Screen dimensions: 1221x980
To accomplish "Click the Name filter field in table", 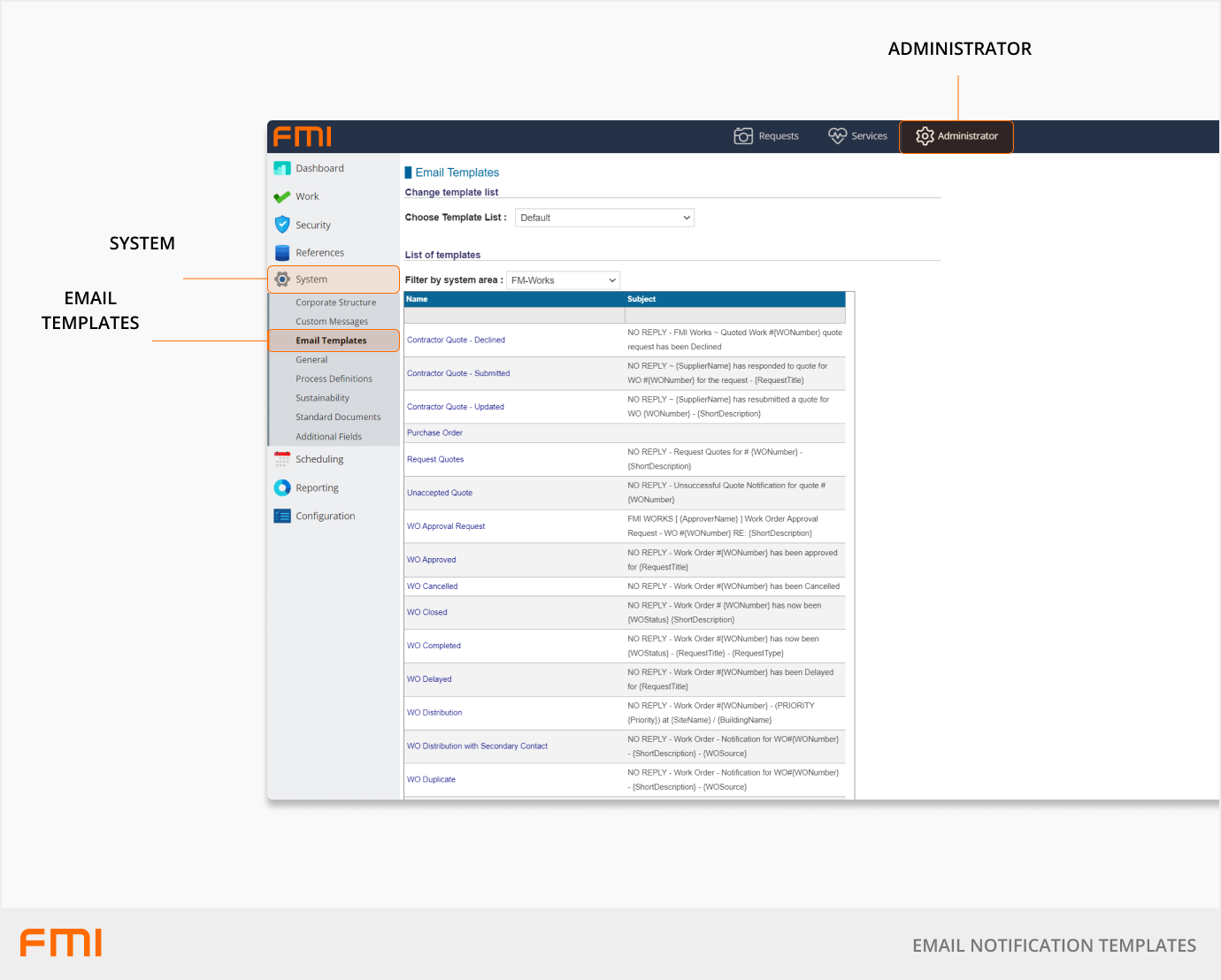I will click(514, 316).
